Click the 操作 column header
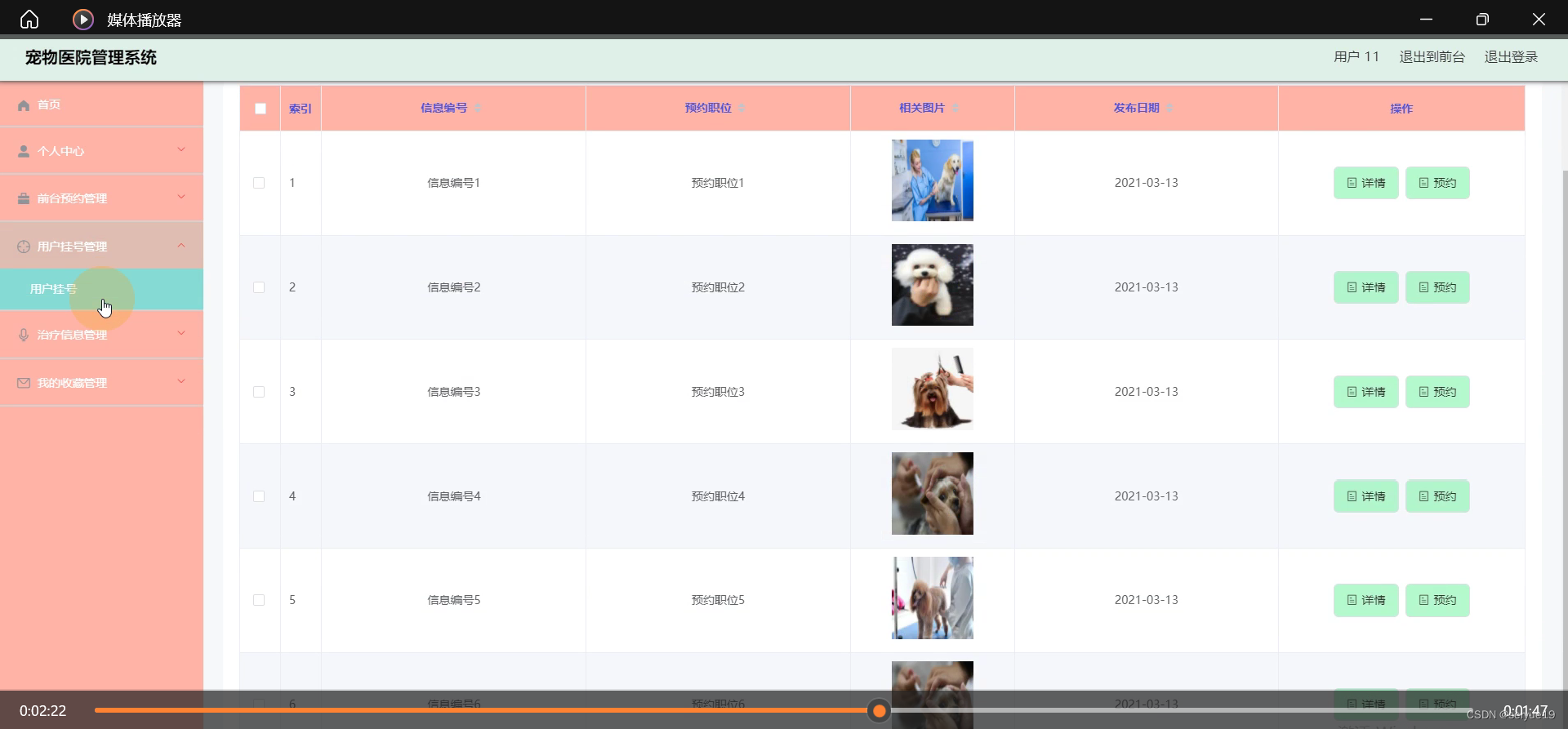1568x729 pixels. tap(1401, 109)
